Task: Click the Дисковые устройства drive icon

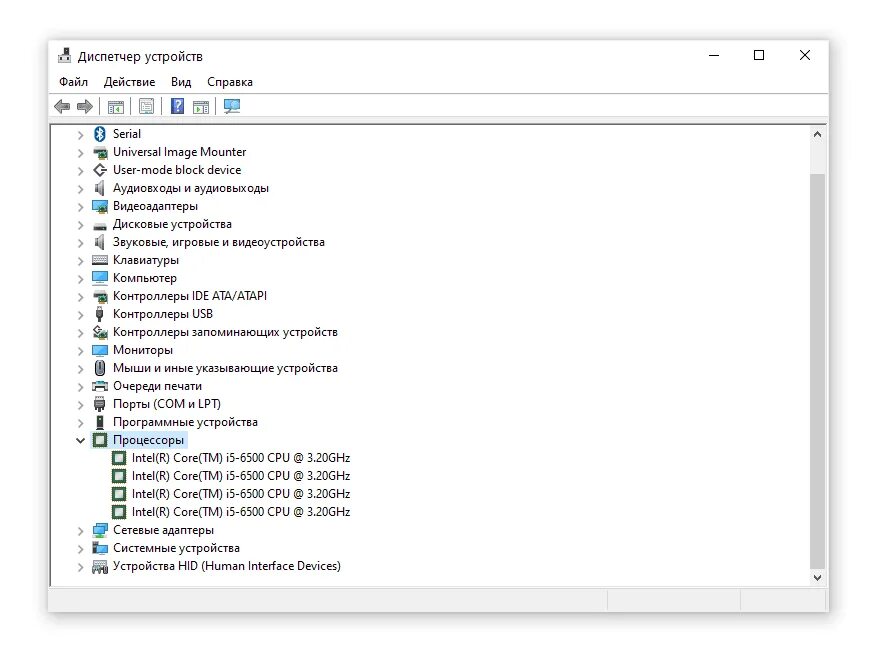Action: tap(100, 226)
